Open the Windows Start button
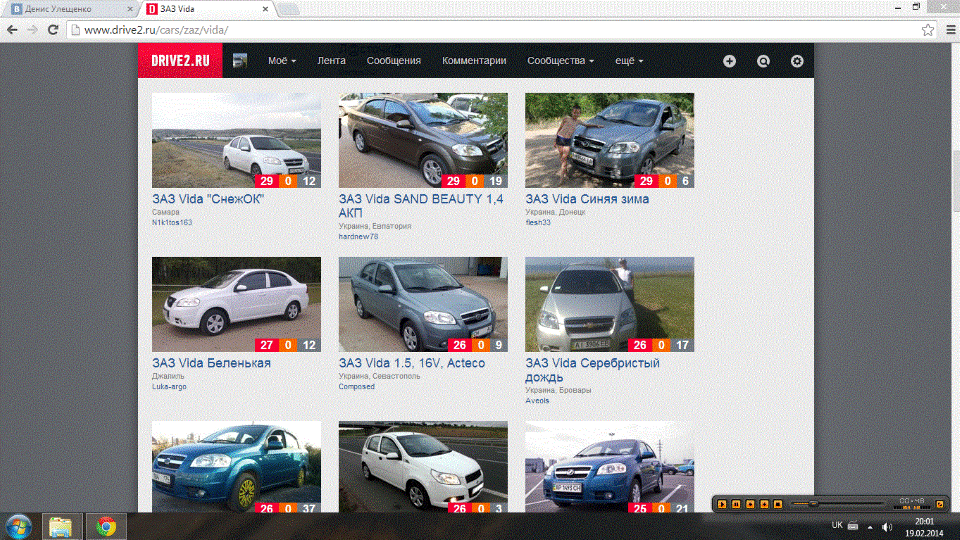960x540 pixels. click(19, 527)
